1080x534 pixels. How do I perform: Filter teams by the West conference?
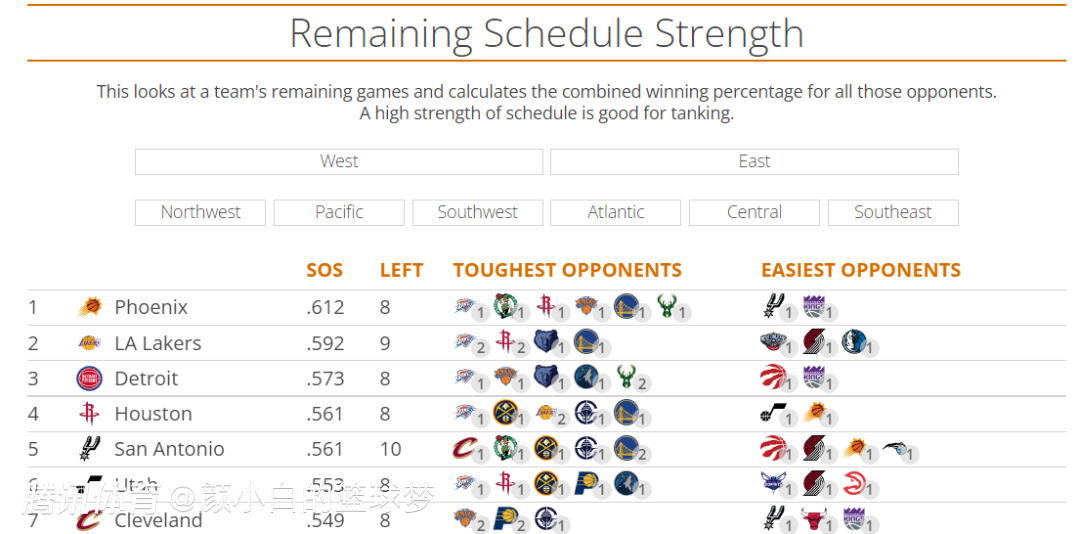(x=339, y=162)
